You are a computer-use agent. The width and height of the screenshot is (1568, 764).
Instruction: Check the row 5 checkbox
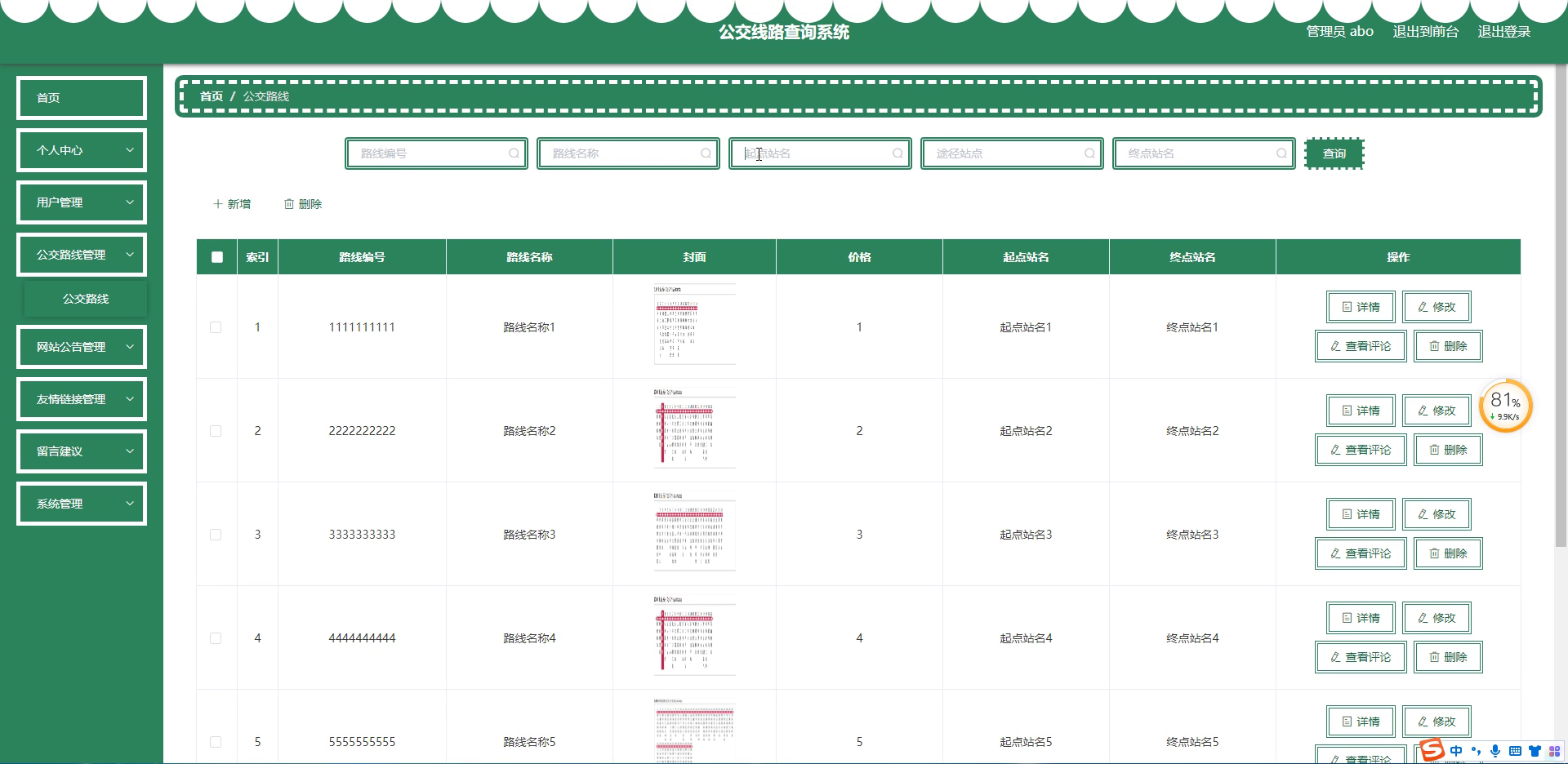point(216,742)
